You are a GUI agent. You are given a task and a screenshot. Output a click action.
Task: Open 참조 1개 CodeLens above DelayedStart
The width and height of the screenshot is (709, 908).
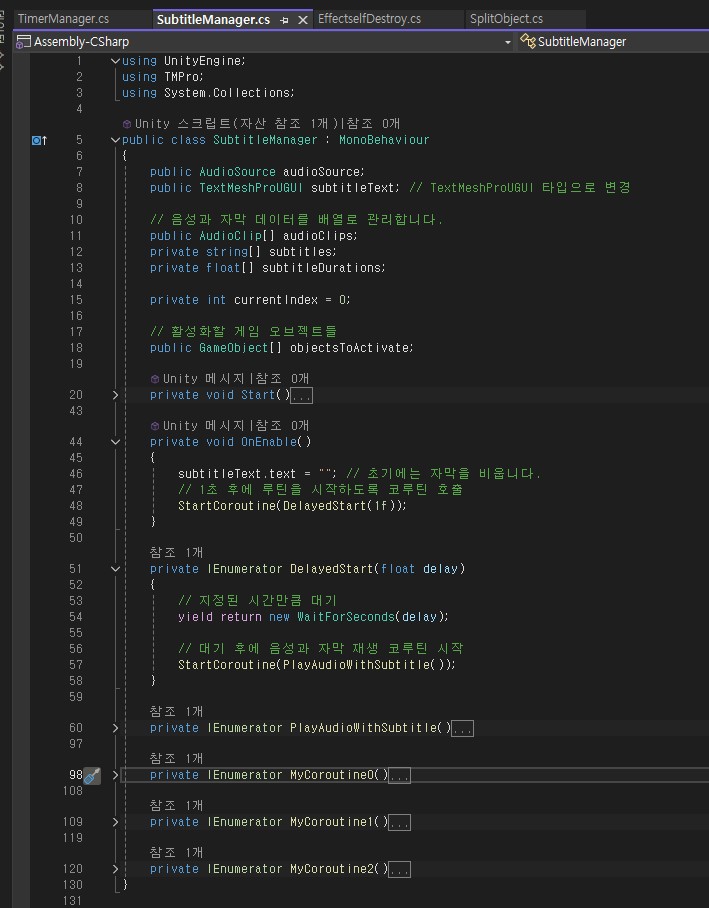pos(176,552)
